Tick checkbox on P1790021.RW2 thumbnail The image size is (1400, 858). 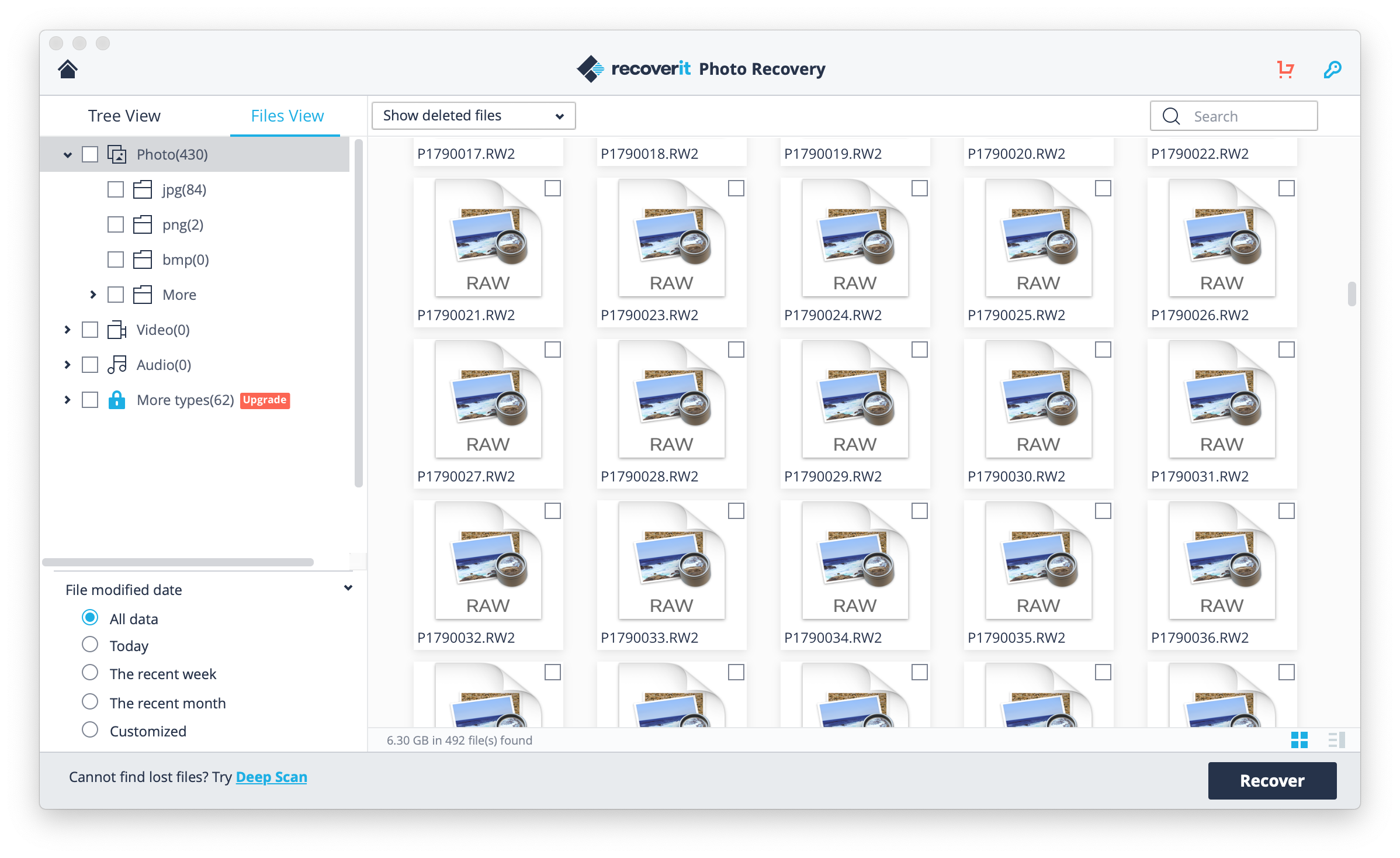point(552,188)
